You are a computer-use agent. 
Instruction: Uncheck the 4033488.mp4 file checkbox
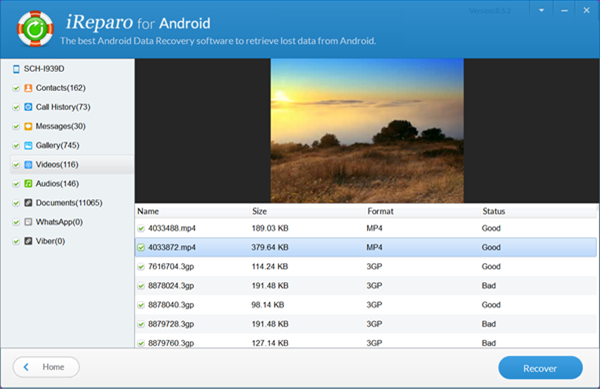click(141, 228)
